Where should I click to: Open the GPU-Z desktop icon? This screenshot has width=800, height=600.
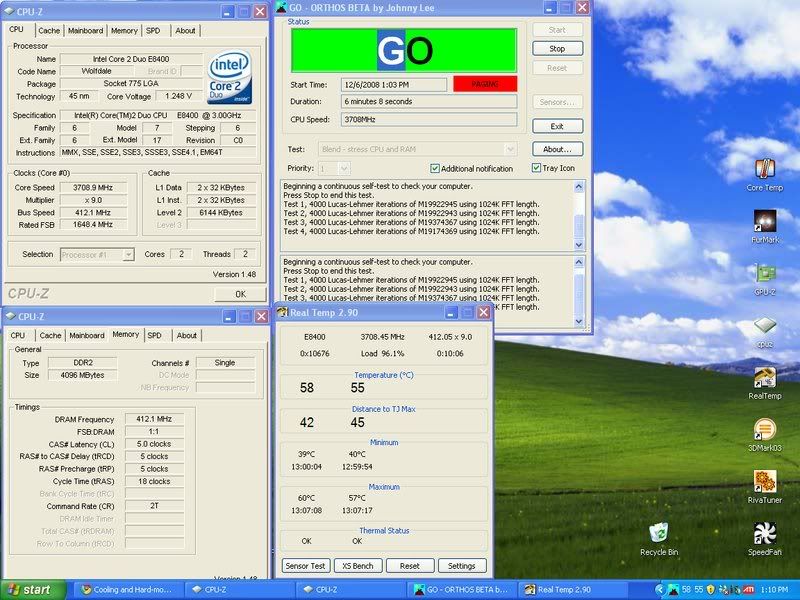[764, 272]
